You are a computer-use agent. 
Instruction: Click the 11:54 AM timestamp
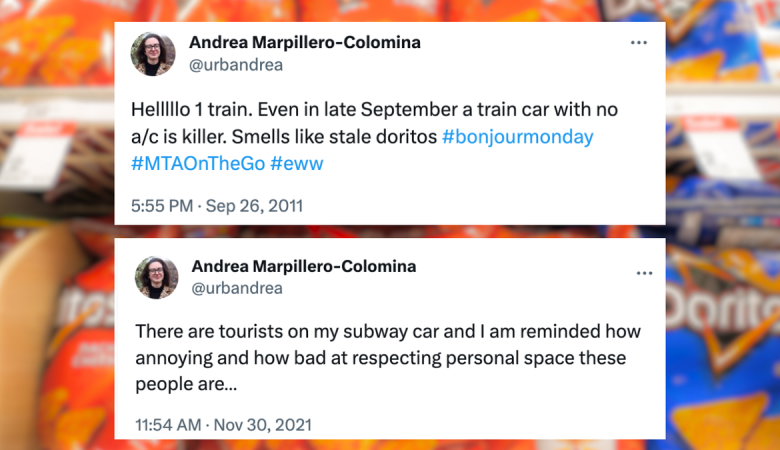(168, 425)
